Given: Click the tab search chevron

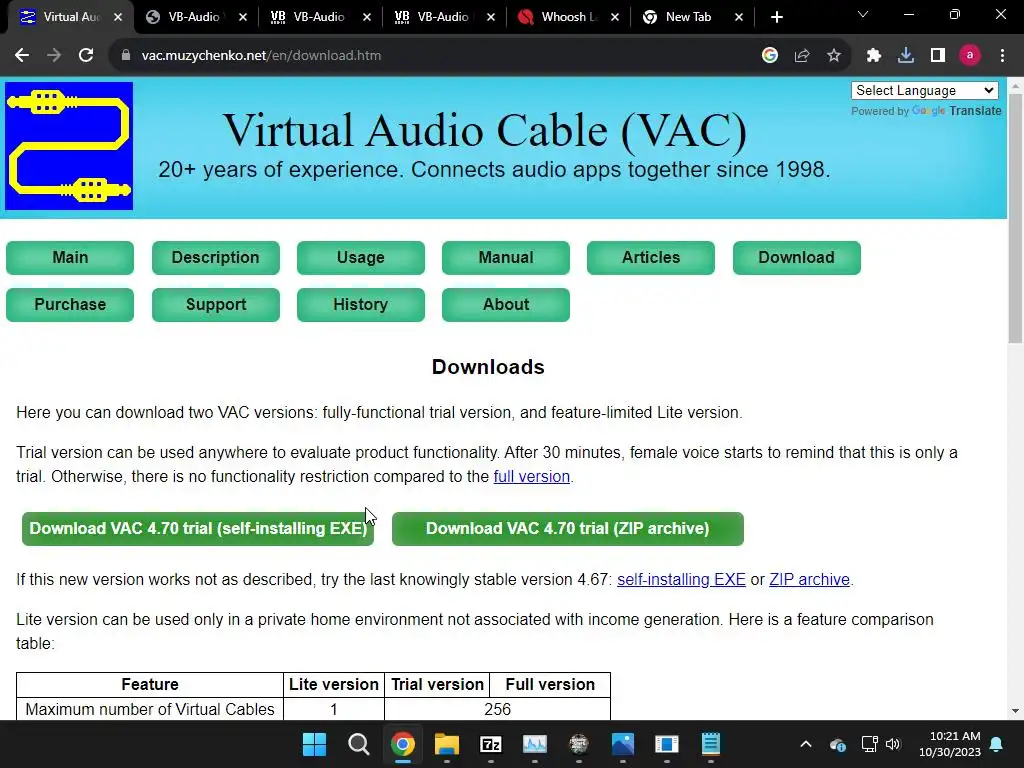Looking at the screenshot, I should click(863, 14).
